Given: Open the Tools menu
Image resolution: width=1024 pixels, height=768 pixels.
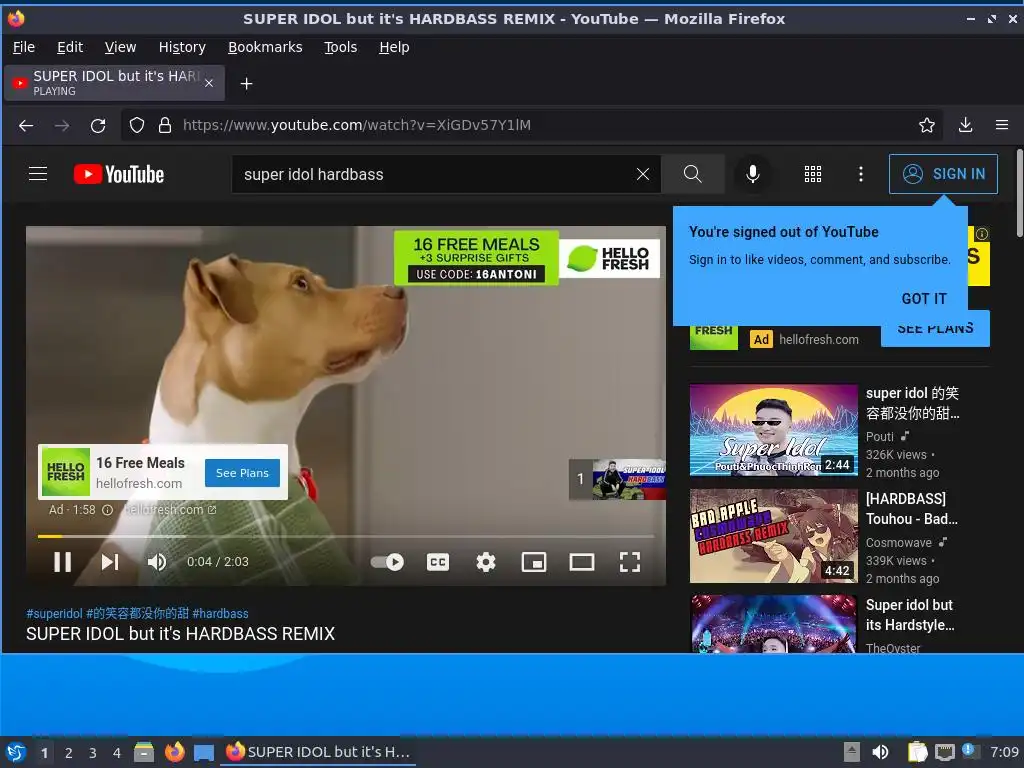Looking at the screenshot, I should (x=340, y=47).
